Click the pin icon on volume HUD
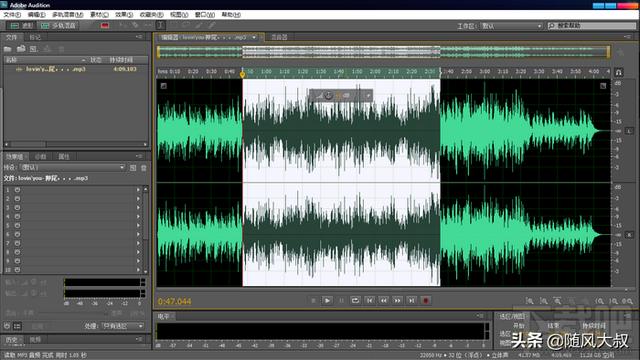The image size is (640, 360). pos(368,96)
